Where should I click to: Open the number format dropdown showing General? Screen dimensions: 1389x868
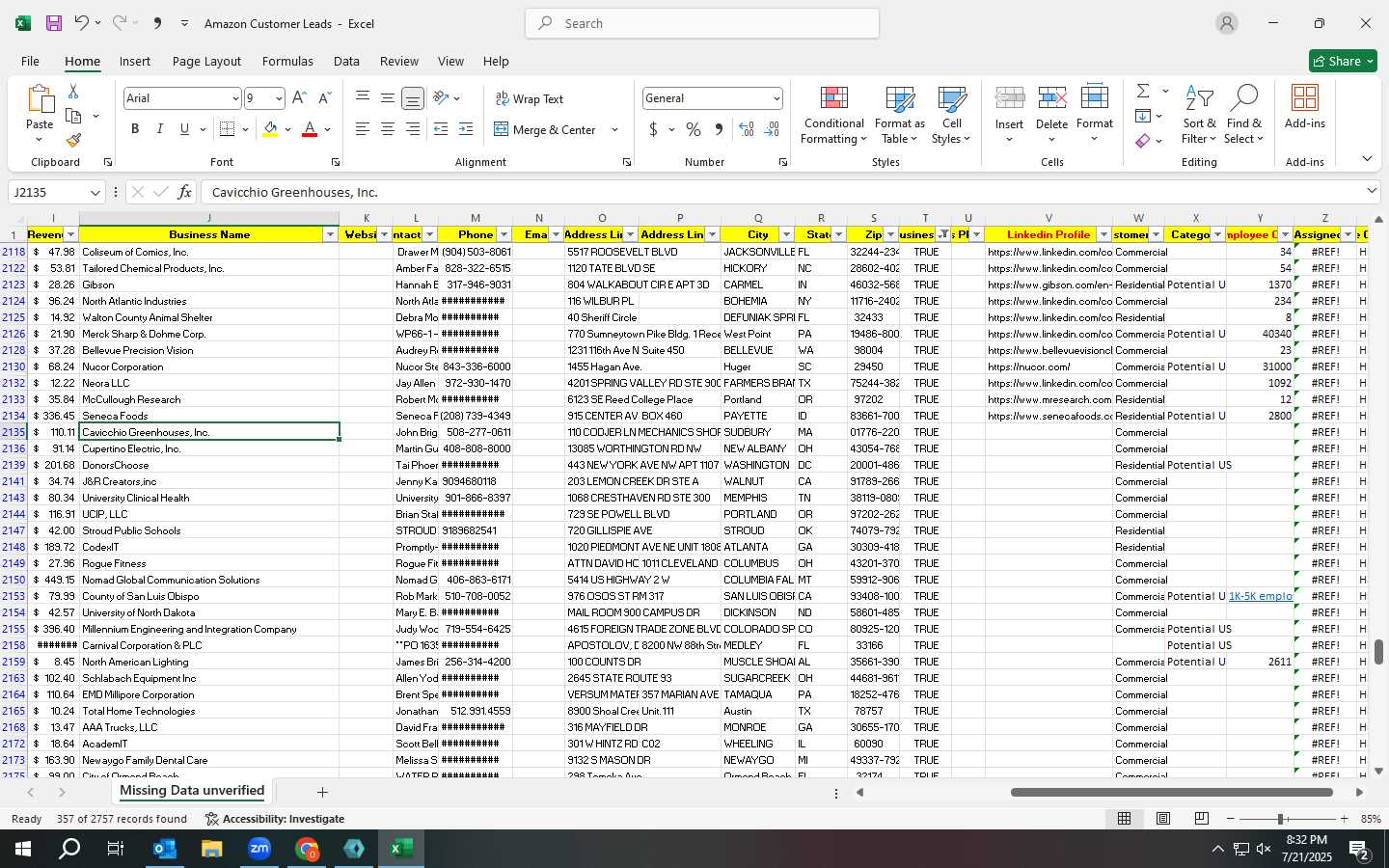(x=776, y=98)
